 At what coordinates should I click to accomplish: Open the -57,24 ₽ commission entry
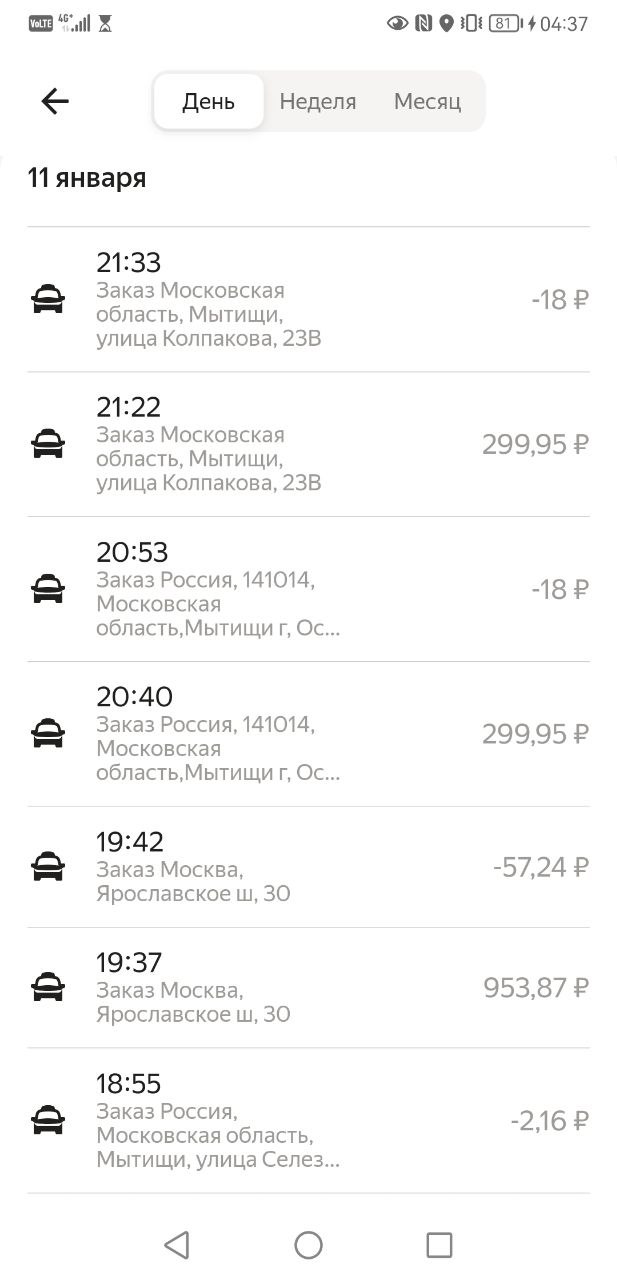coord(540,867)
